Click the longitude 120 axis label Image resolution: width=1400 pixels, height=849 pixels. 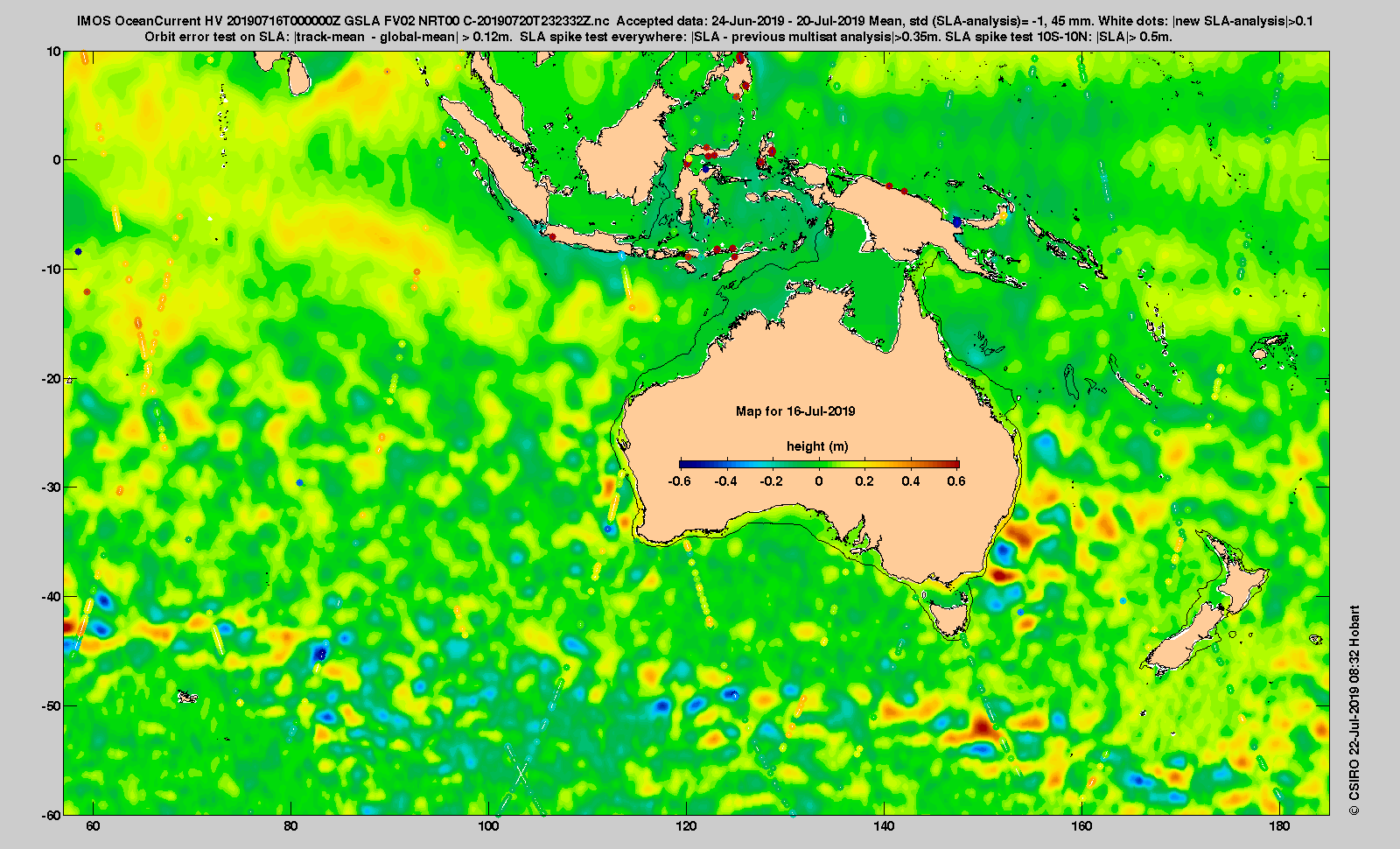[686, 826]
